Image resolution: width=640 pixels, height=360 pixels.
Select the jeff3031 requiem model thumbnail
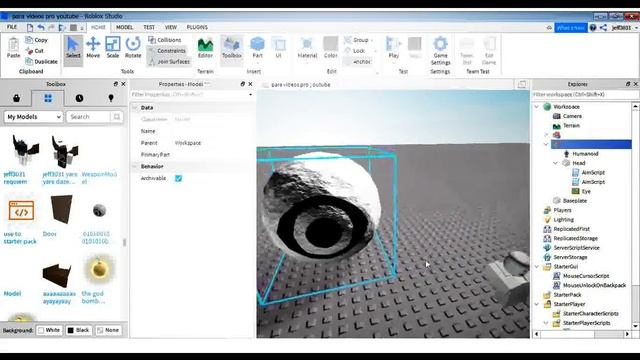pyautogui.click(x=24, y=150)
